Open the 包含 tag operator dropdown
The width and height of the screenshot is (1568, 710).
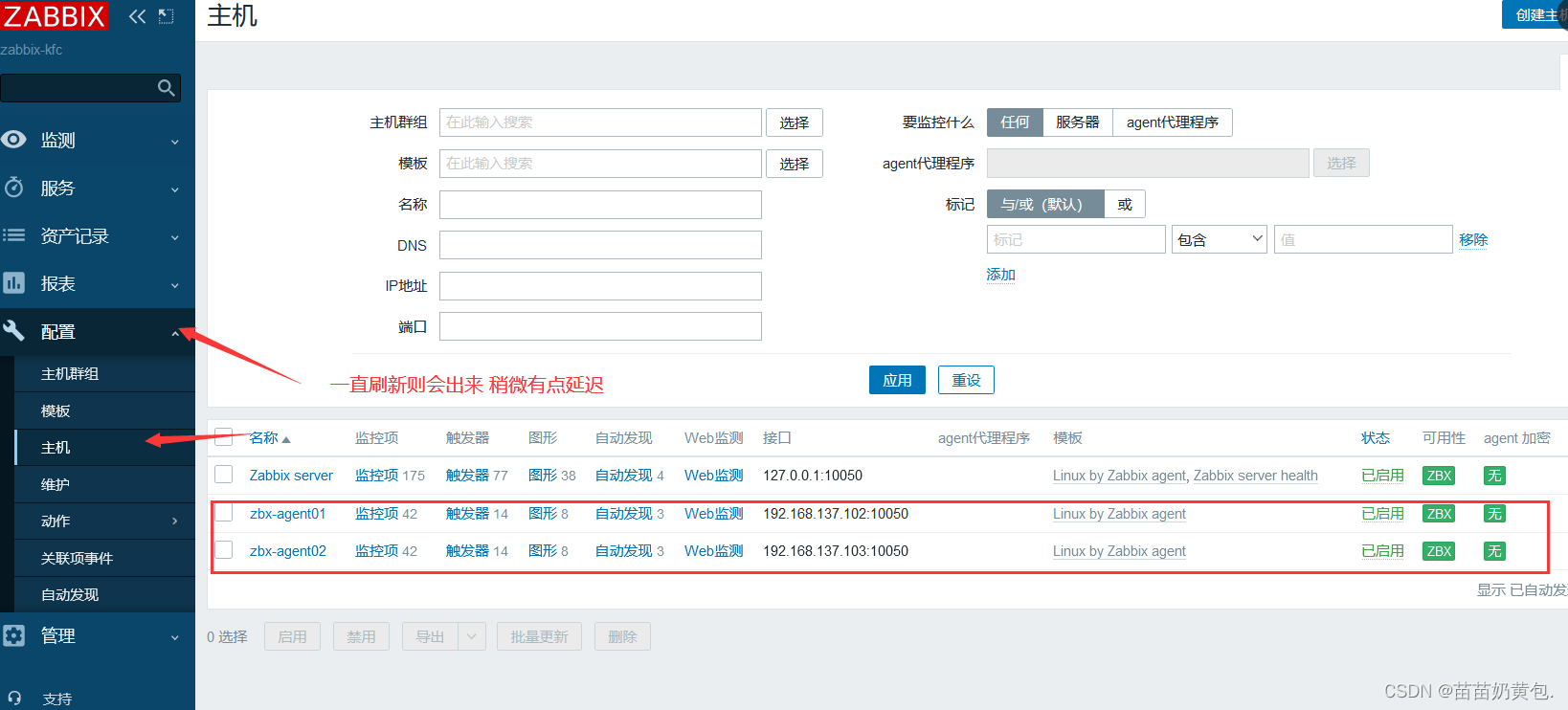pyautogui.click(x=1220, y=239)
